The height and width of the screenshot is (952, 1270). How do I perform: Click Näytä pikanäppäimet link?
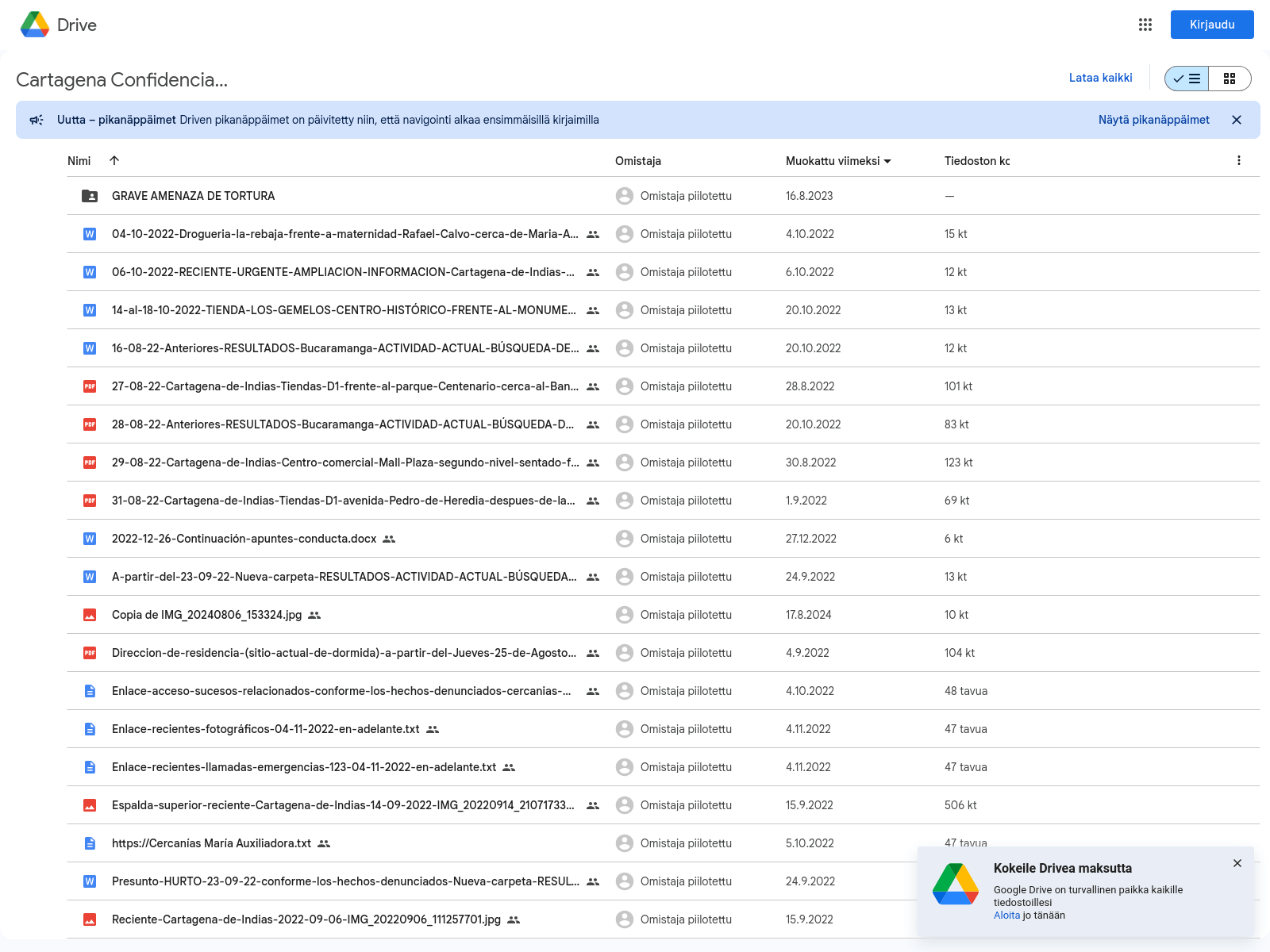tap(1153, 120)
